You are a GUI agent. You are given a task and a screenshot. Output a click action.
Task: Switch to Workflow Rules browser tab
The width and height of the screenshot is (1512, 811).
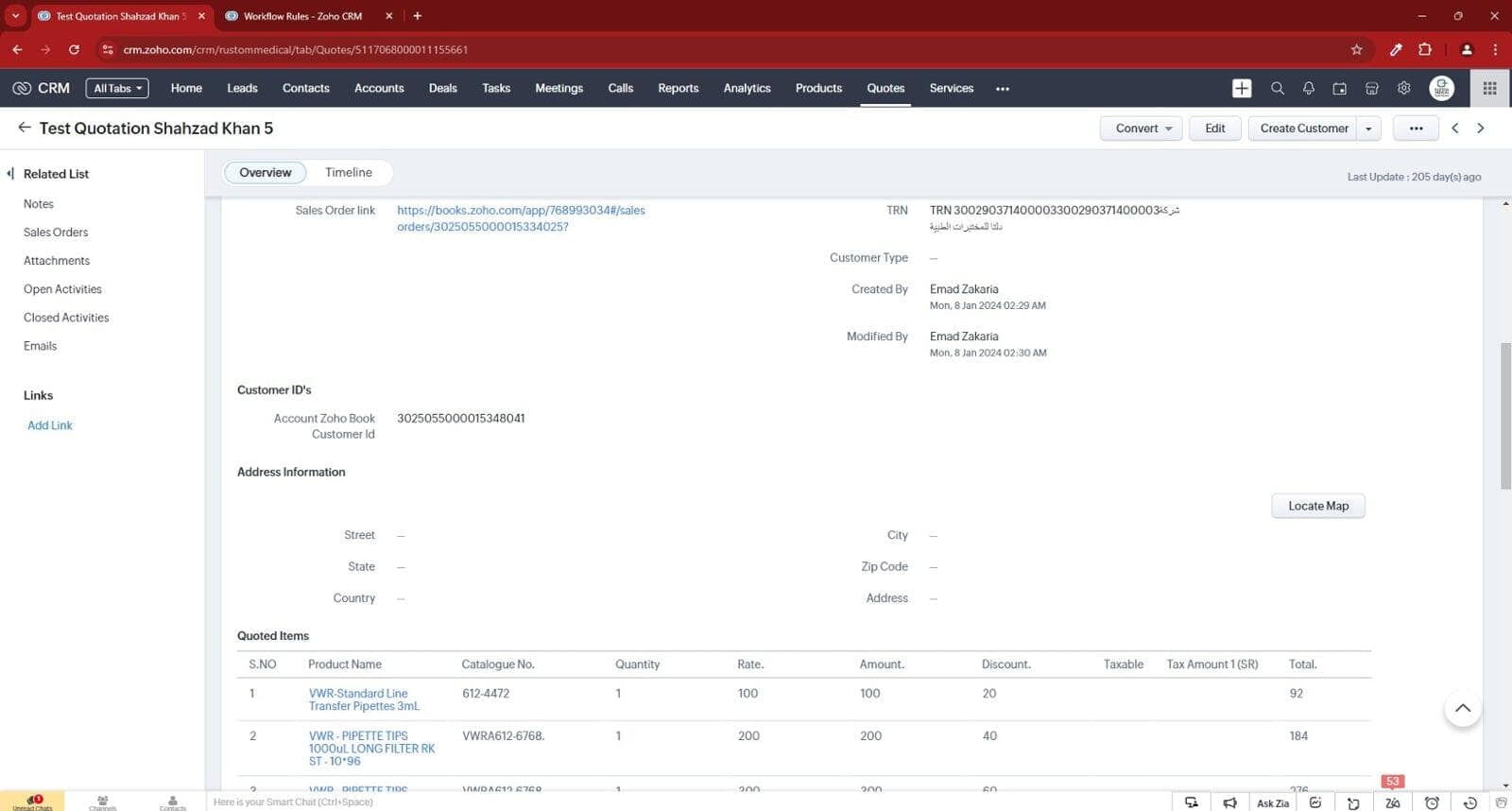(302, 16)
